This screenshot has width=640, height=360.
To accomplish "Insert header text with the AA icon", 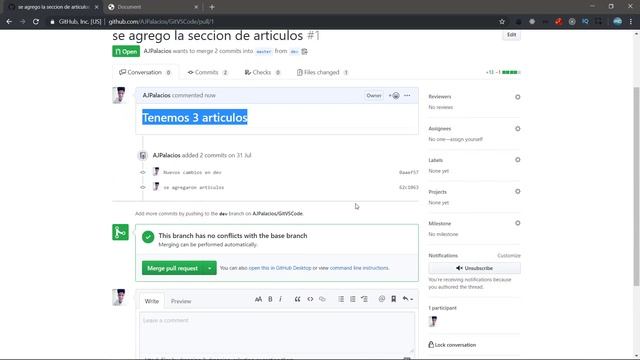I will coord(258,299).
